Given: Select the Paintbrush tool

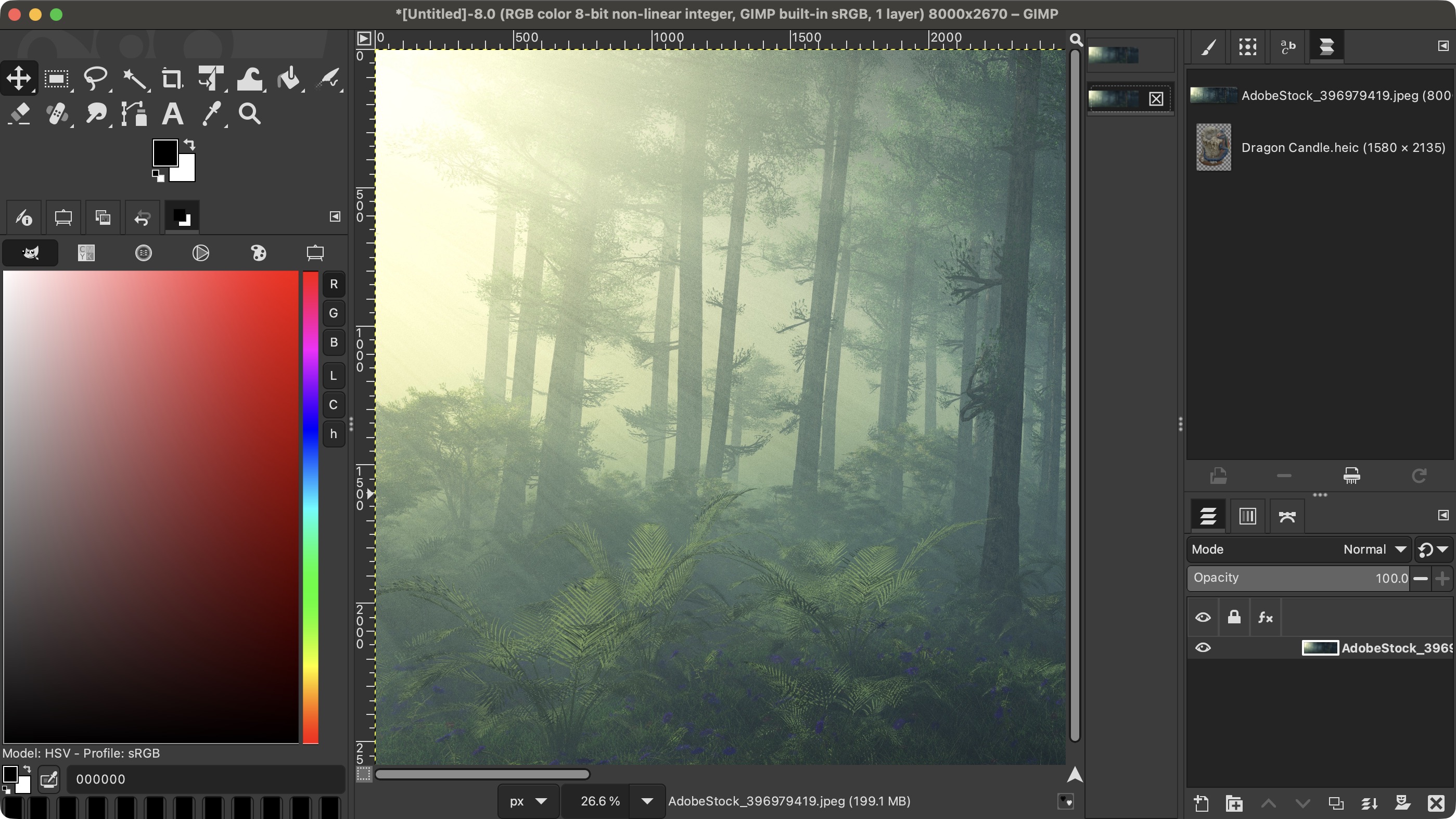Looking at the screenshot, I should point(328,78).
